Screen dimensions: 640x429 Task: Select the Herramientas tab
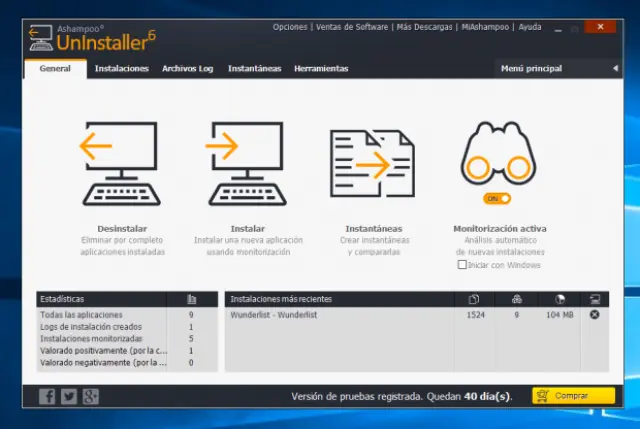coord(321,68)
